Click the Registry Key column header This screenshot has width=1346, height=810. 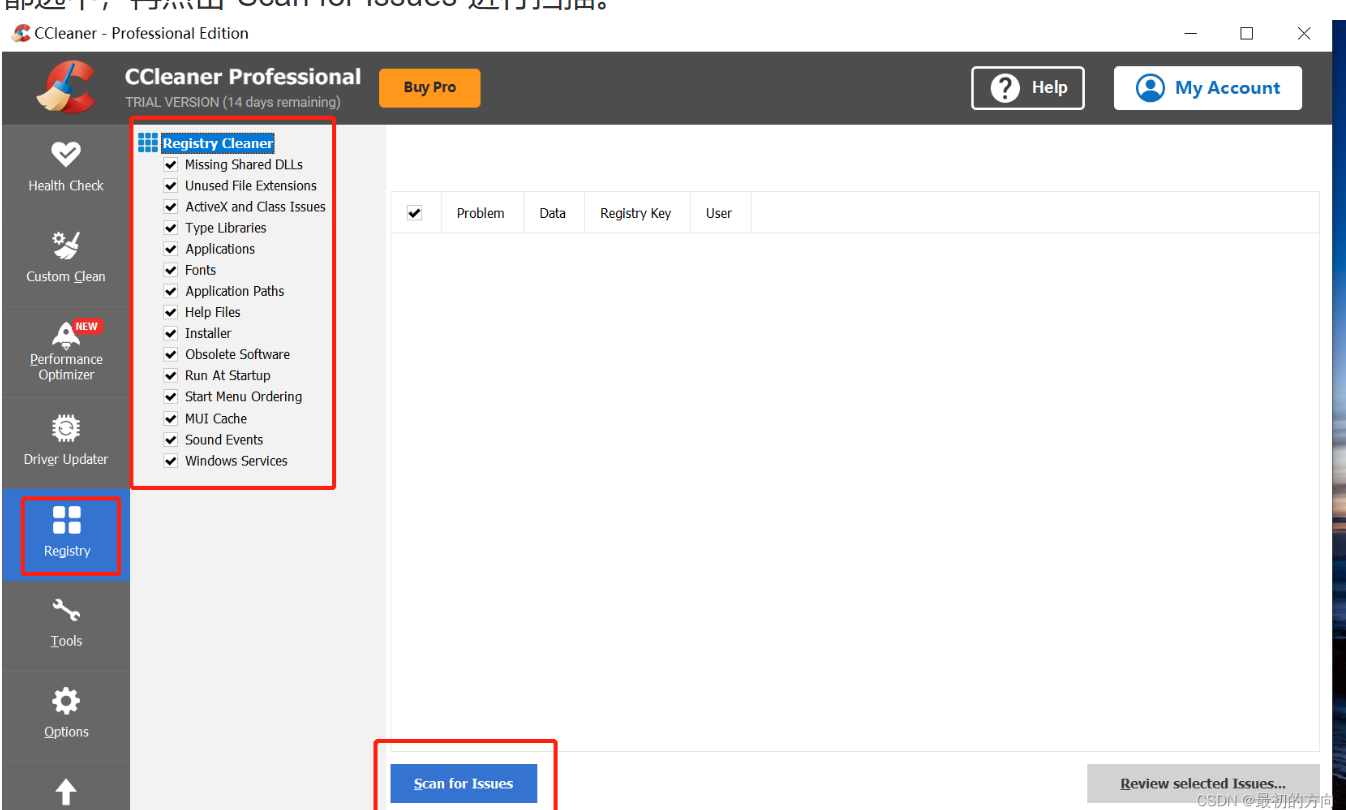[x=635, y=213]
